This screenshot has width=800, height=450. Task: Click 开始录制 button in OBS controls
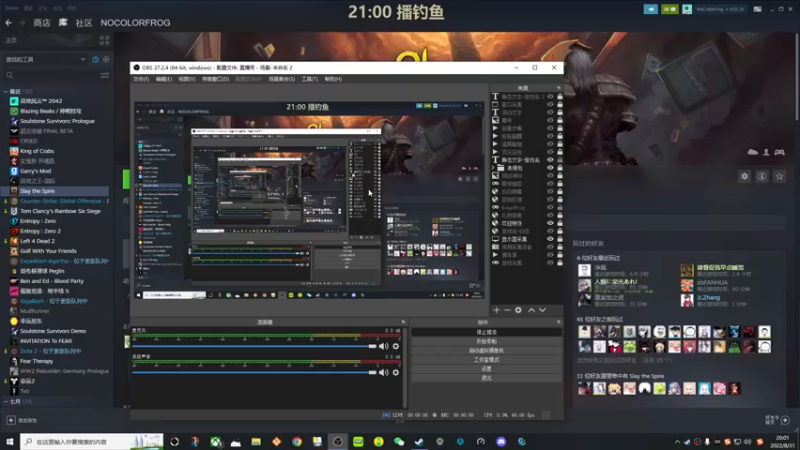click(486, 341)
